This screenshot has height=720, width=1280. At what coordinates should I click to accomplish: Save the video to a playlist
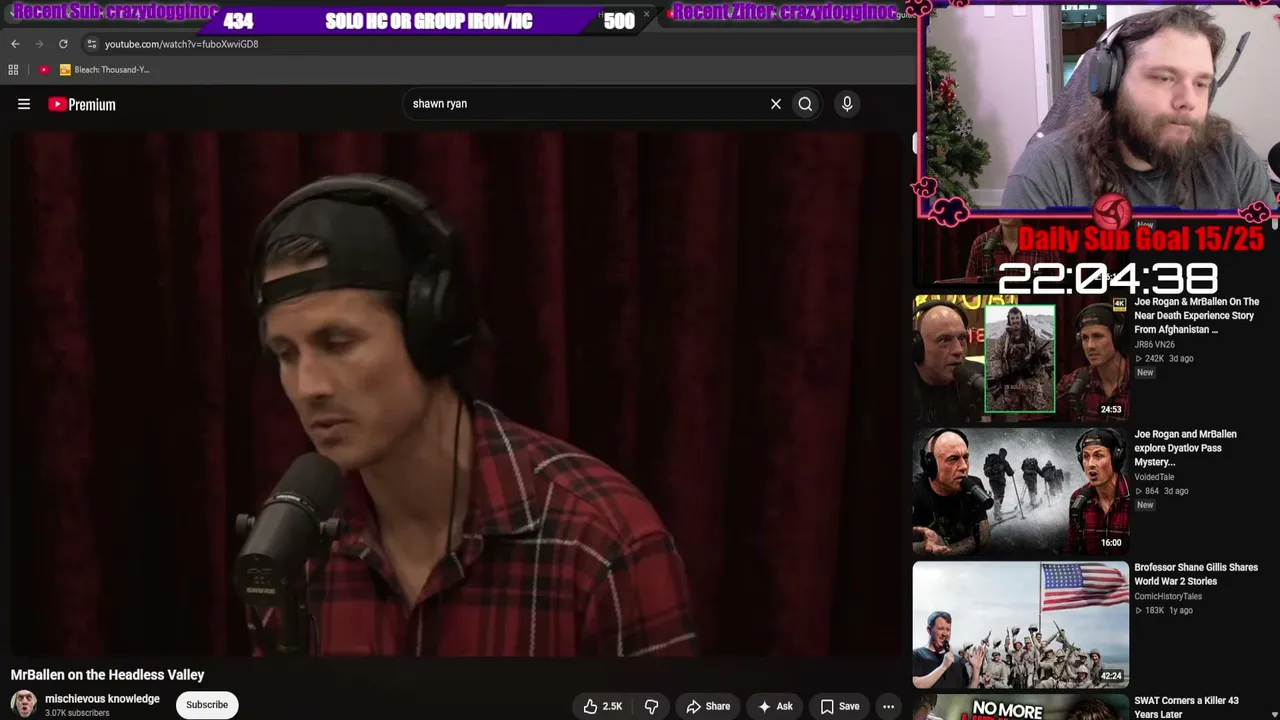pyautogui.click(x=840, y=706)
